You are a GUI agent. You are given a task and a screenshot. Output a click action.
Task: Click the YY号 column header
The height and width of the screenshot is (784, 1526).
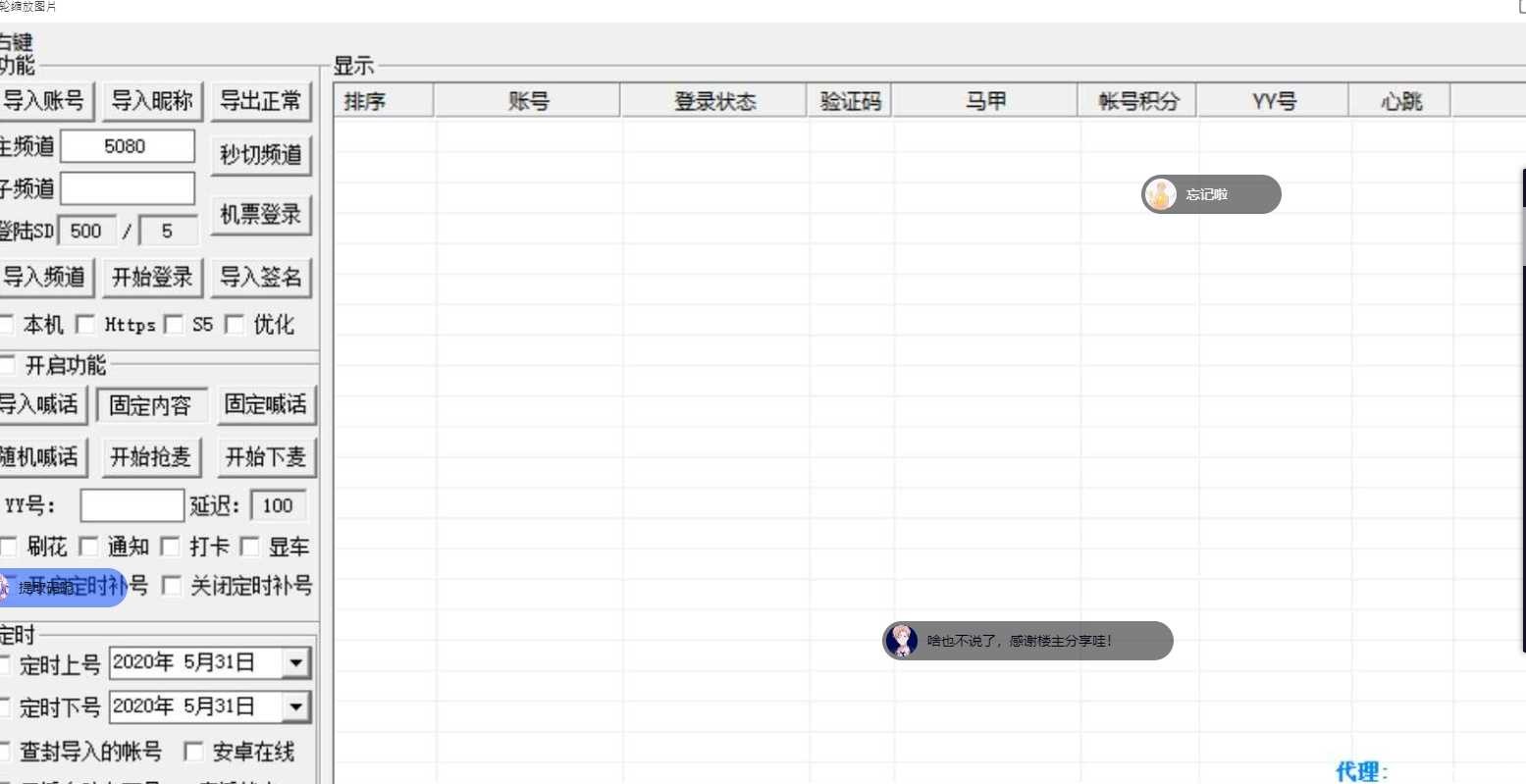point(1274,101)
